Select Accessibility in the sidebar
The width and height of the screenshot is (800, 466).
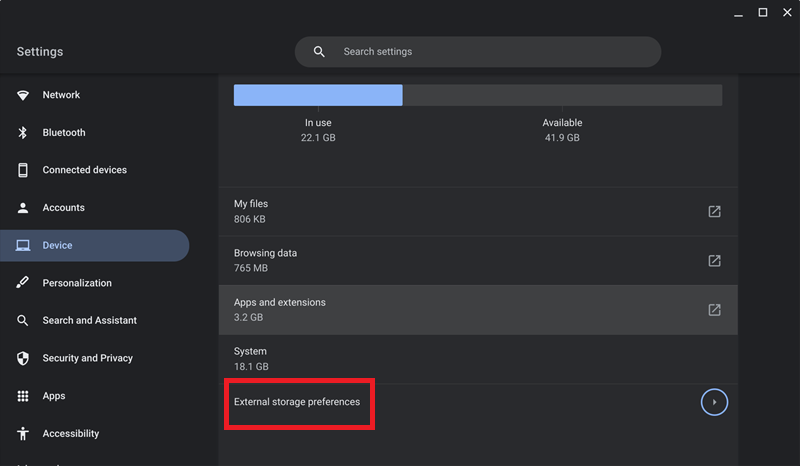point(71,434)
